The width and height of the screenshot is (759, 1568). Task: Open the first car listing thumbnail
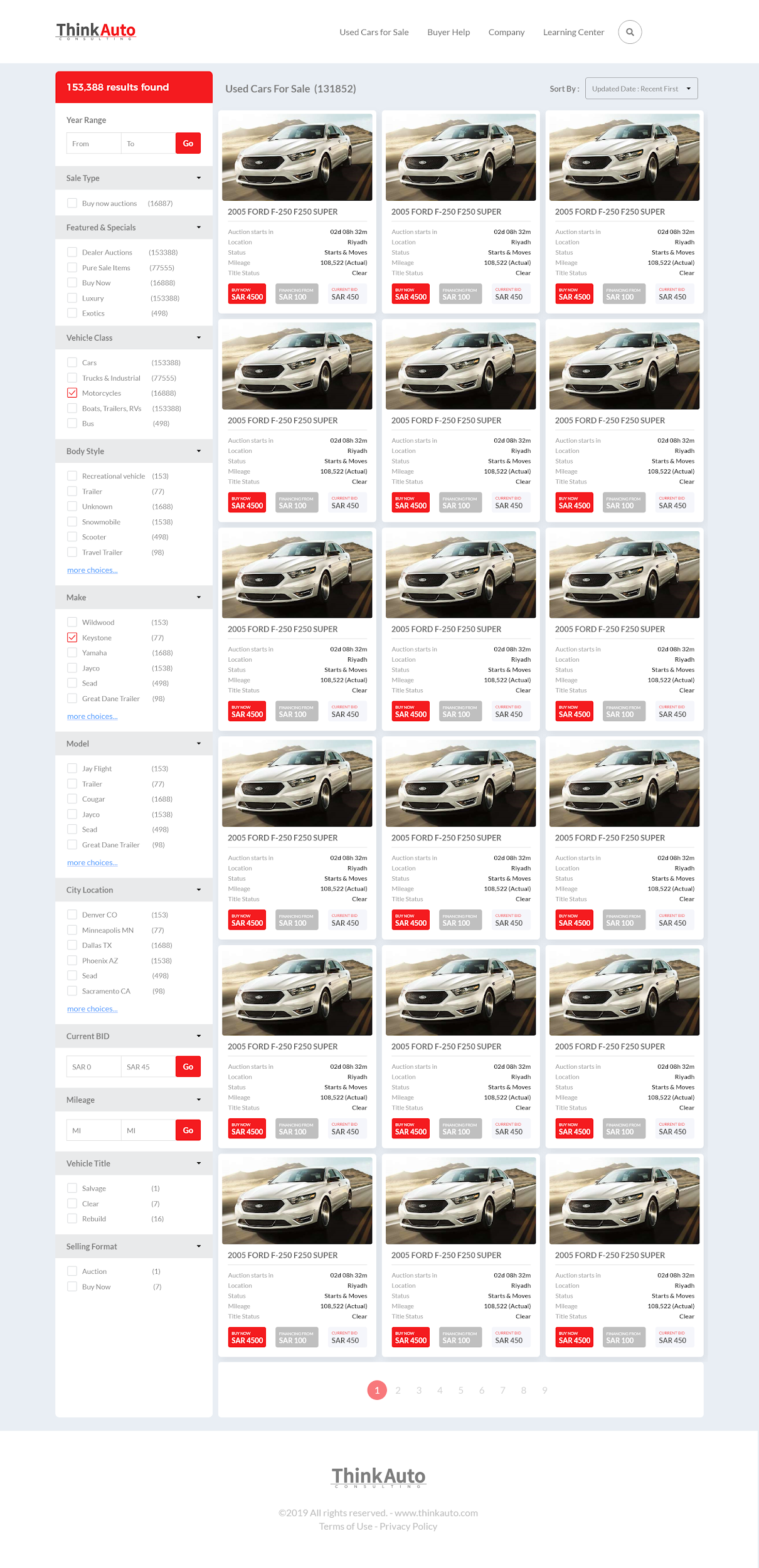297,157
